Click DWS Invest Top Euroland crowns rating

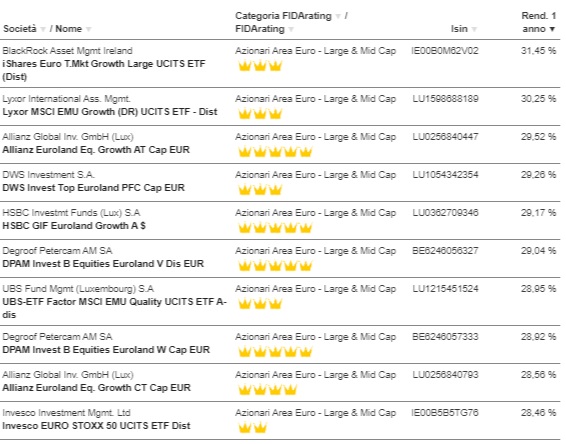pos(260,190)
